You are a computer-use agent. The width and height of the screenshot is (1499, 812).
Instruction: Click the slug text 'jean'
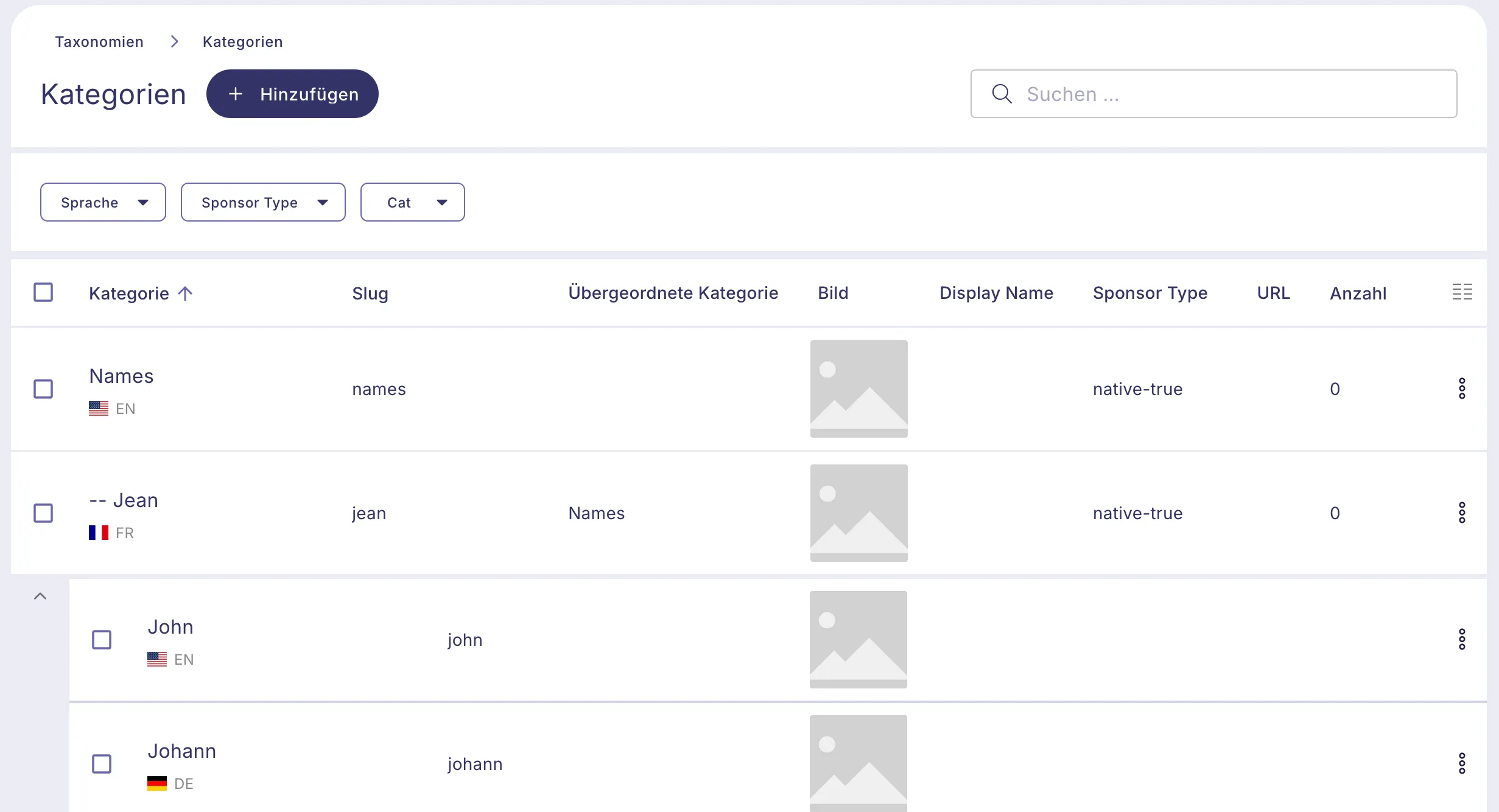[369, 514]
